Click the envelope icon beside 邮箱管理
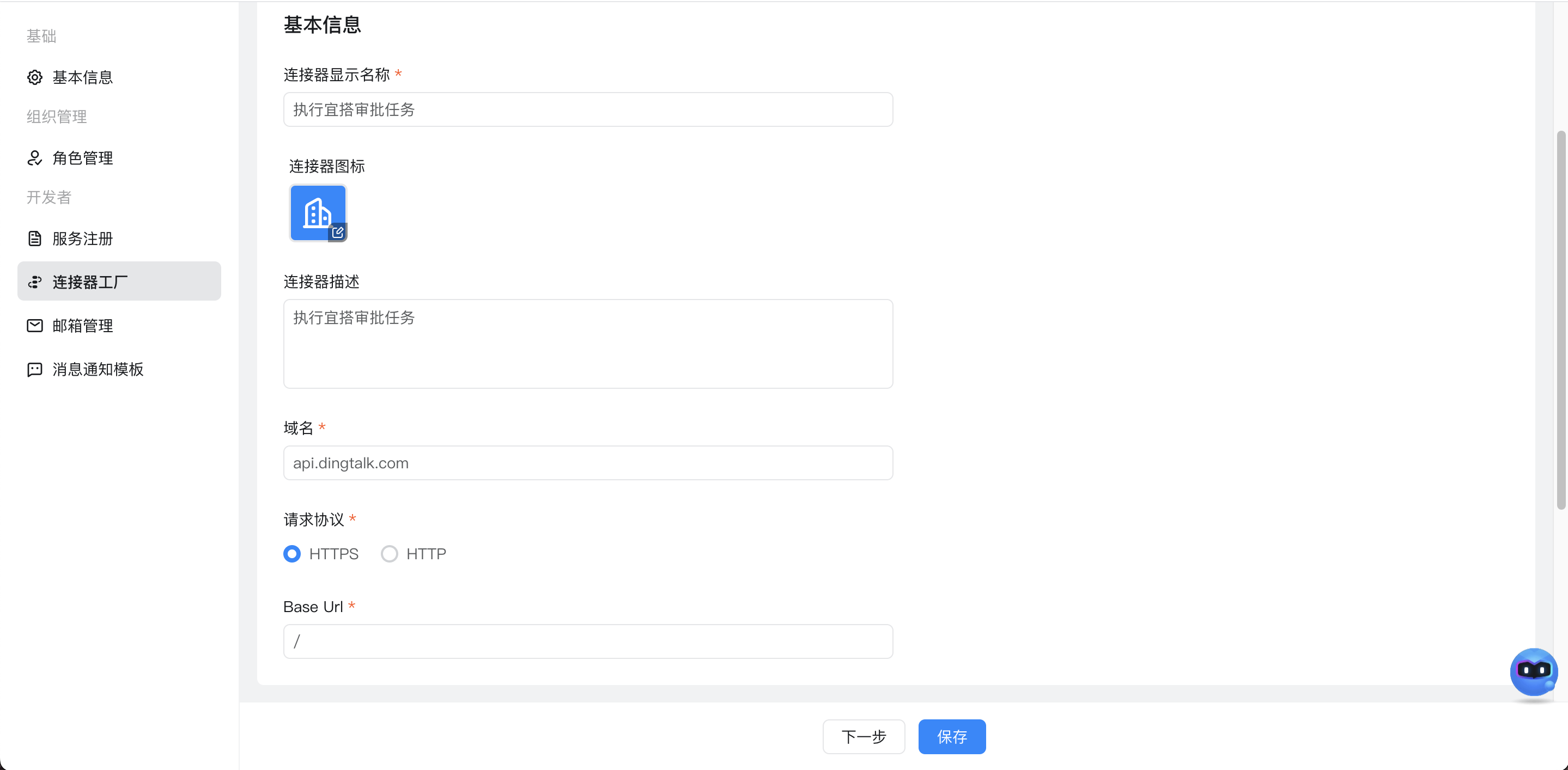This screenshot has height=770, width=1568. pyautogui.click(x=35, y=326)
